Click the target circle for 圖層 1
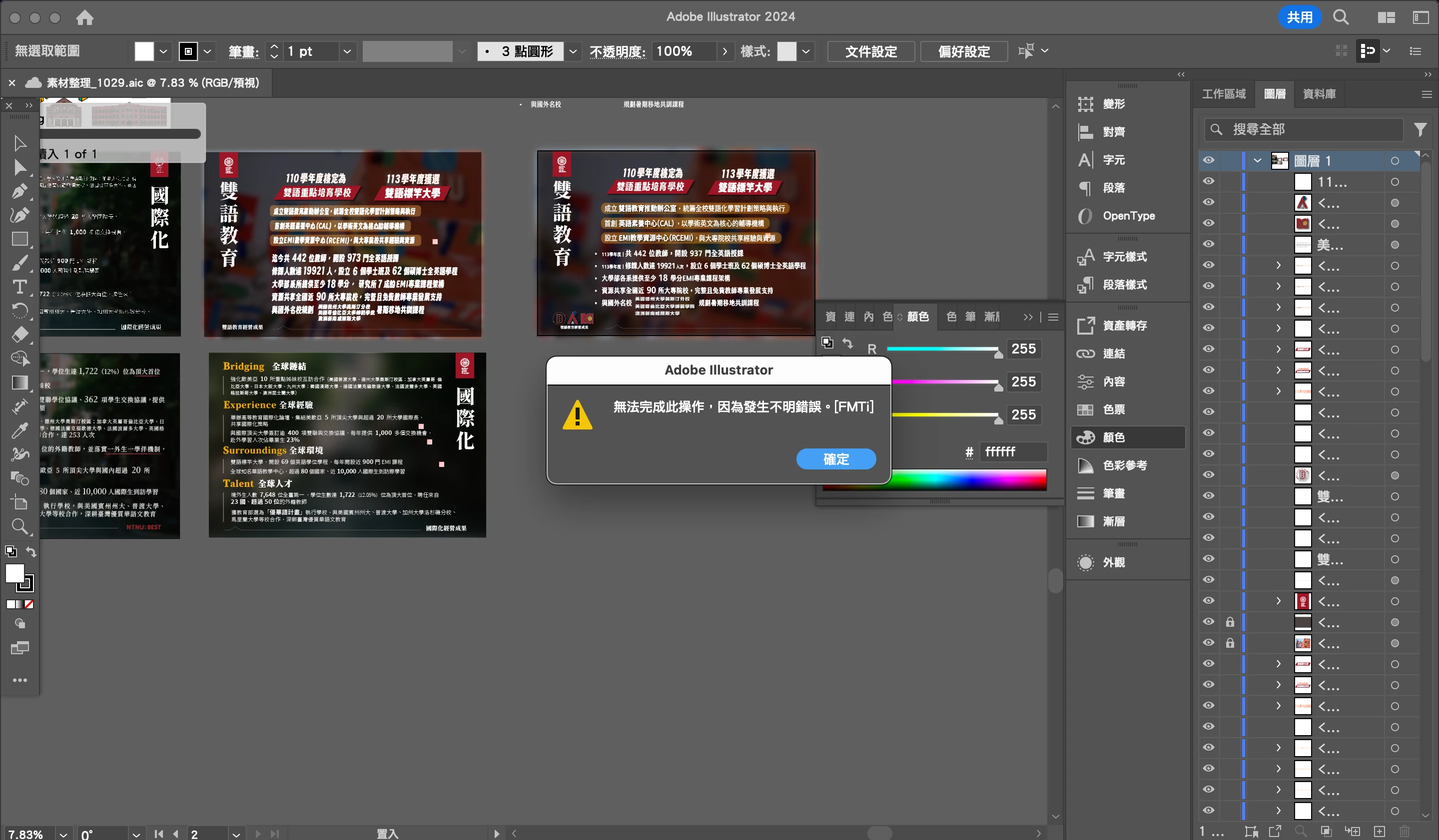 pyautogui.click(x=1395, y=161)
